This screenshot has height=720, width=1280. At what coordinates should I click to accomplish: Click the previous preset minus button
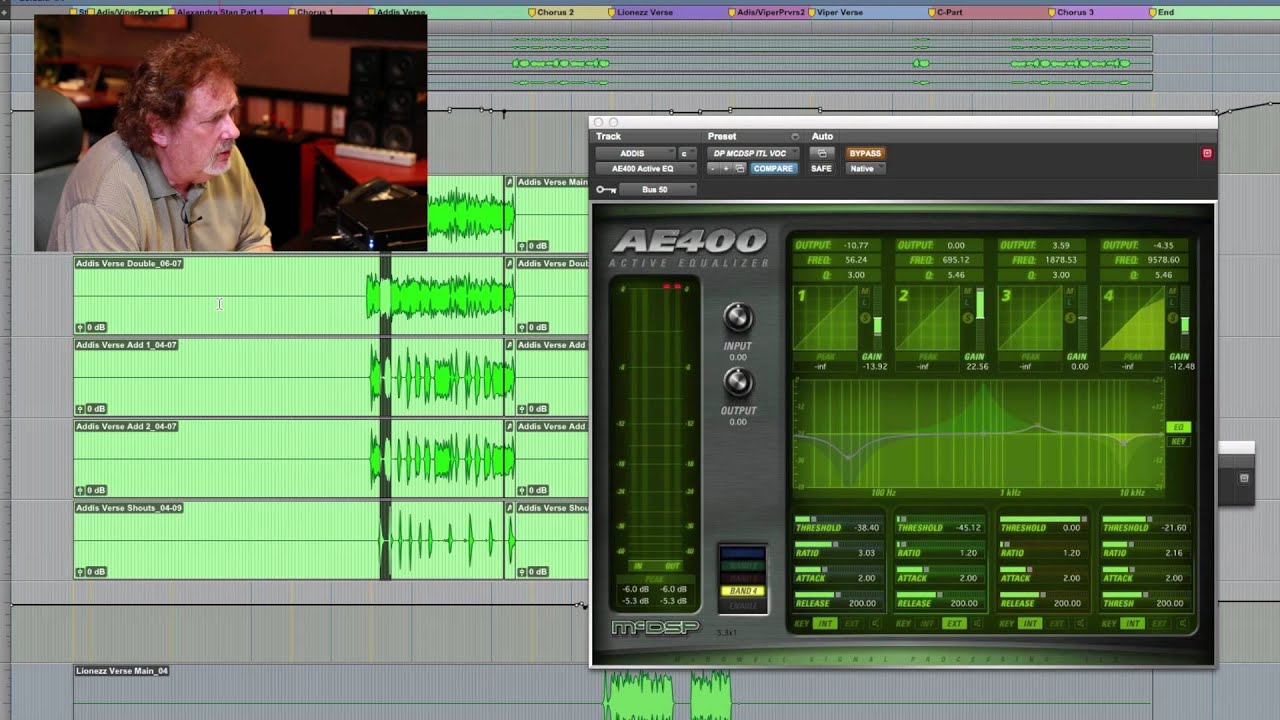point(712,169)
